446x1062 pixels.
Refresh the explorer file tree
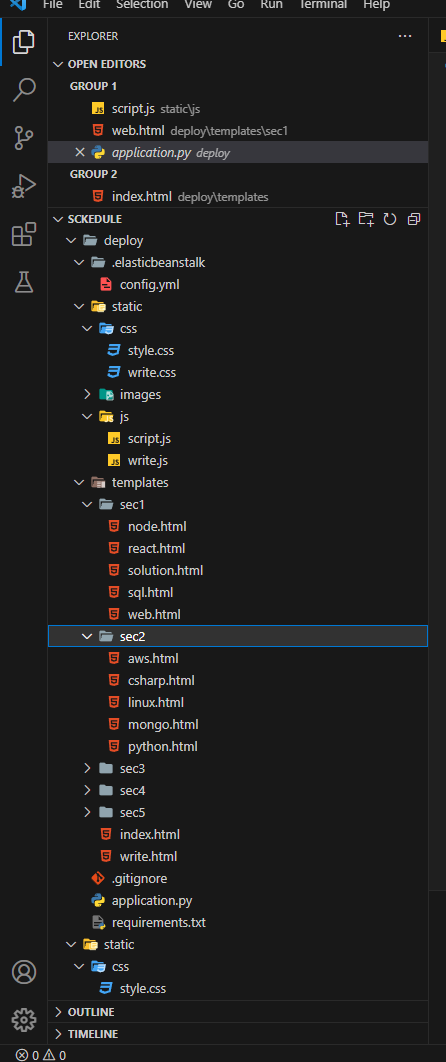[x=390, y=219]
